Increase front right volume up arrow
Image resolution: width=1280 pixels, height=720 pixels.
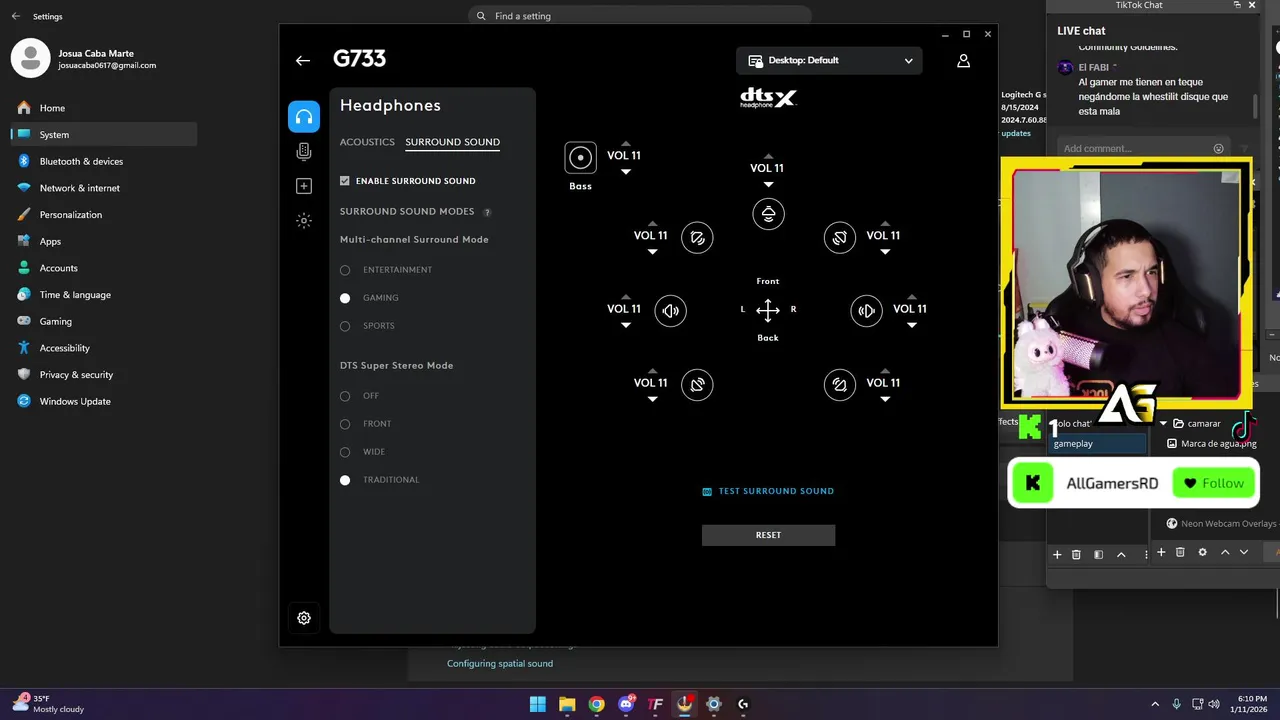pos(885,223)
